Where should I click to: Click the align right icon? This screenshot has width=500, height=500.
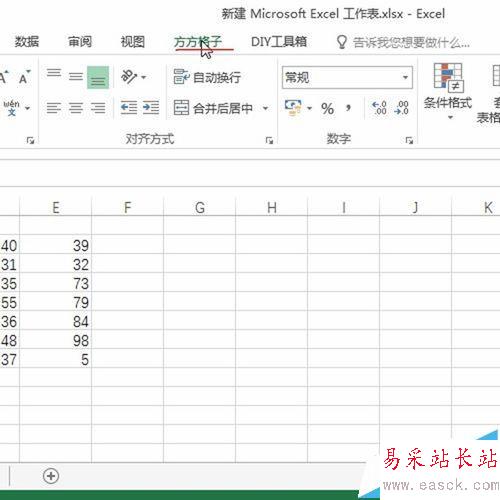point(98,108)
